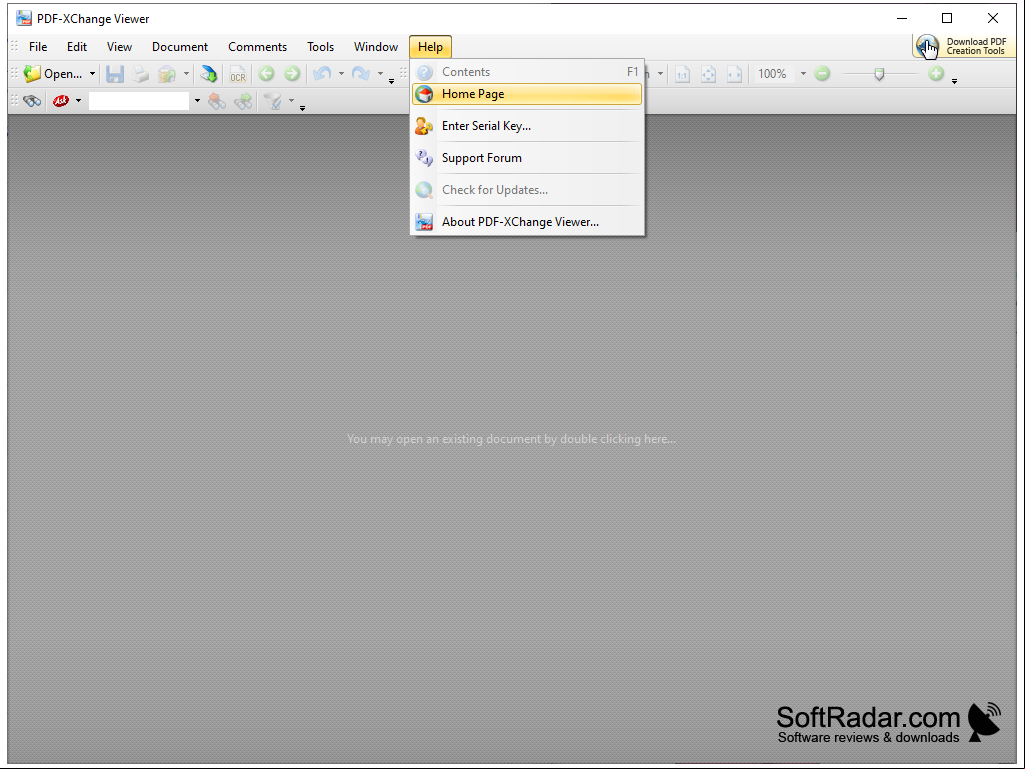Viewport: 1025px width, 769px height.
Task: Open About PDF-XChange Viewer dialog
Action: 527,222
